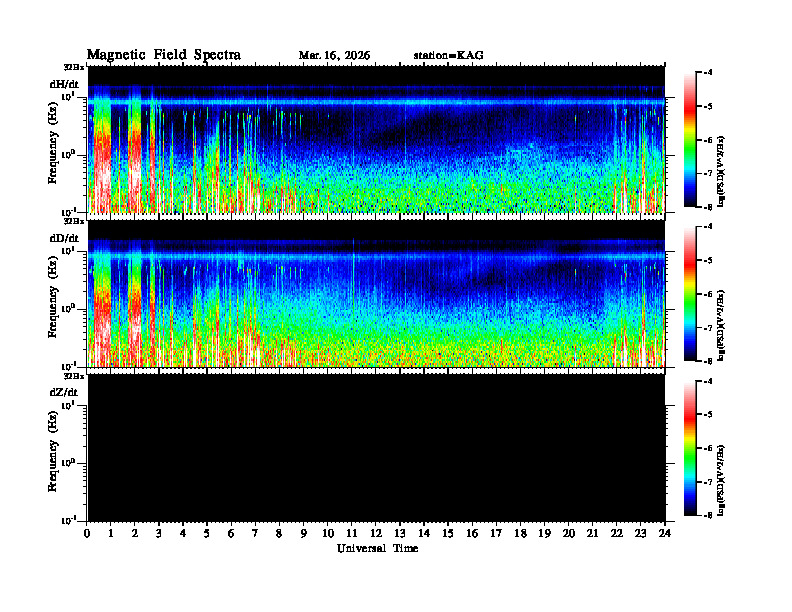Screen dimensions: 792x612
Task: Click hour "8" on the time axis
Action: [279, 534]
